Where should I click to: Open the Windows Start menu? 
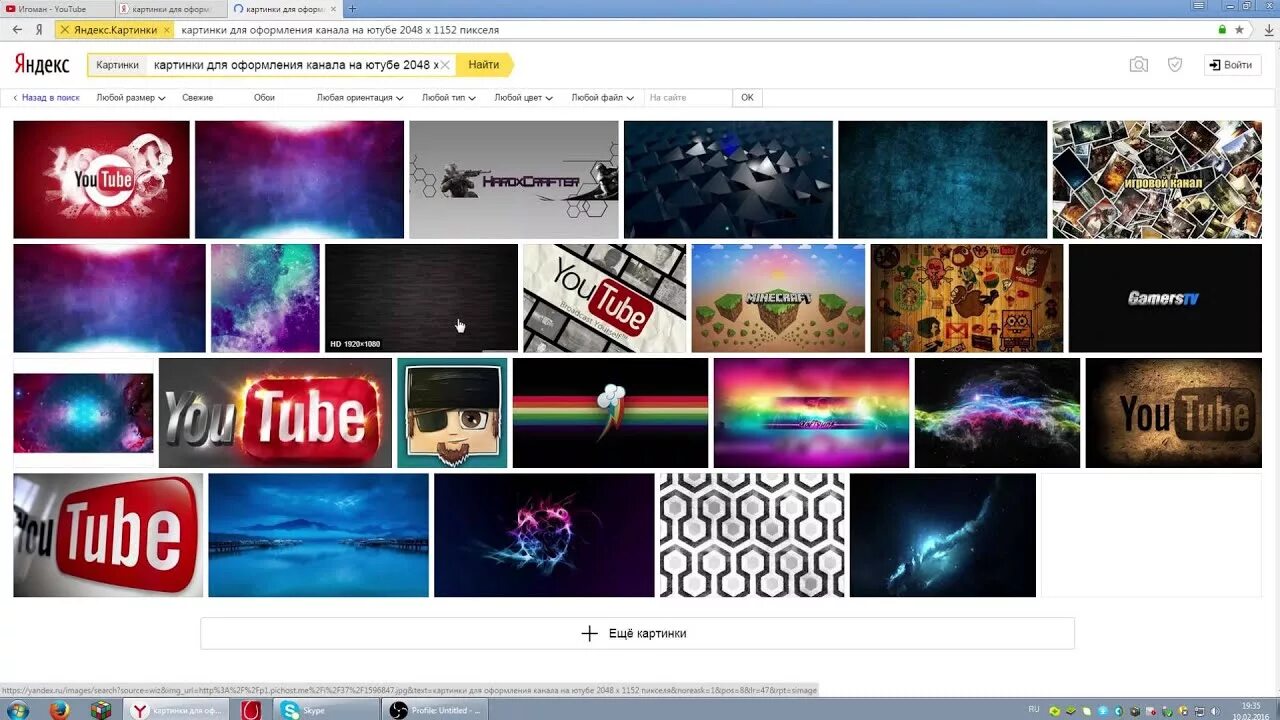coord(17,710)
